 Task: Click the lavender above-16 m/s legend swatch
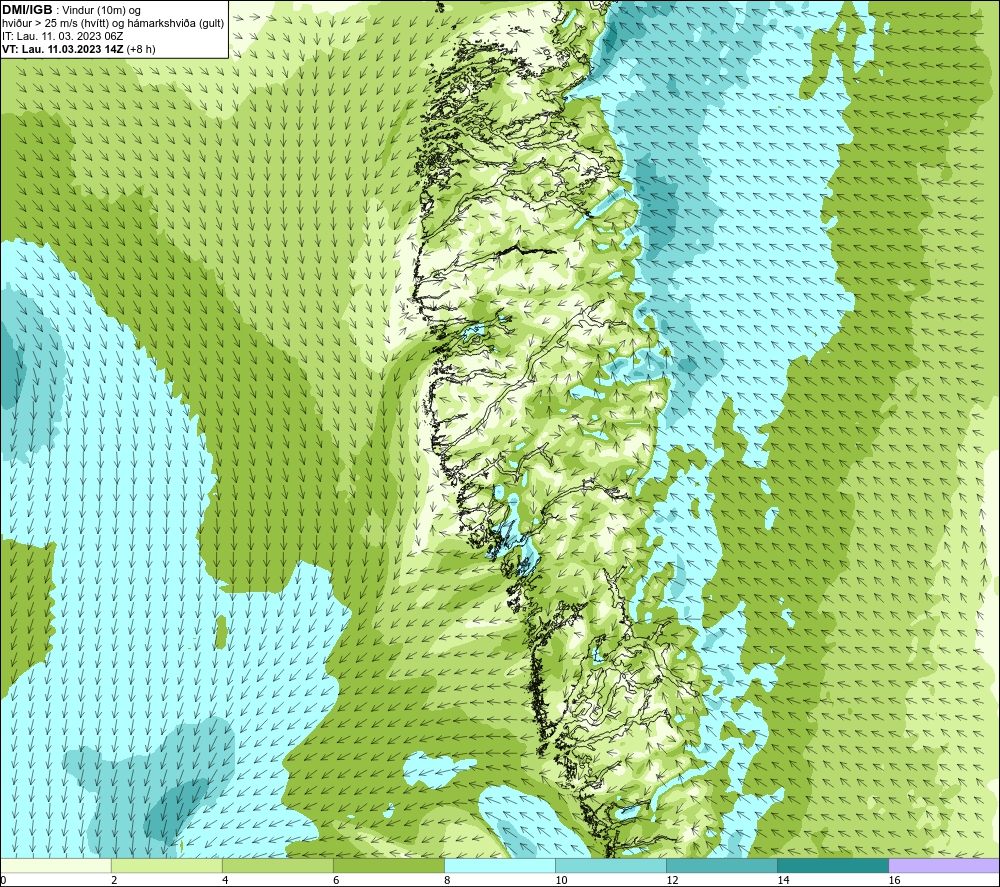coord(944,866)
